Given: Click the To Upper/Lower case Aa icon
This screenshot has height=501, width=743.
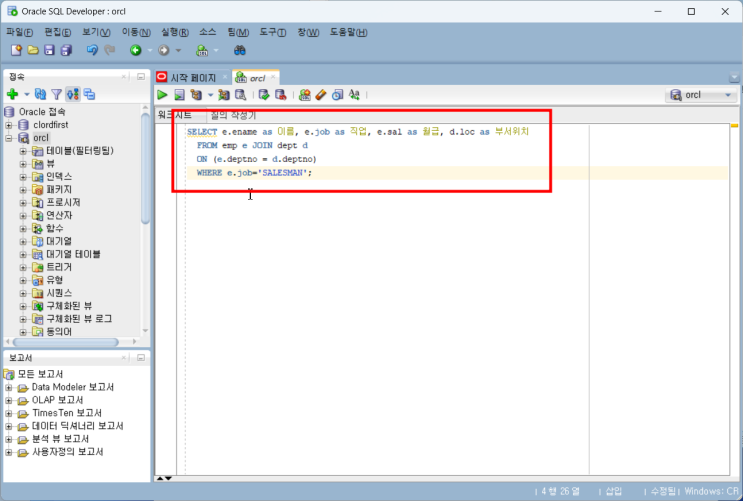Looking at the screenshot, I should [354, 95].
